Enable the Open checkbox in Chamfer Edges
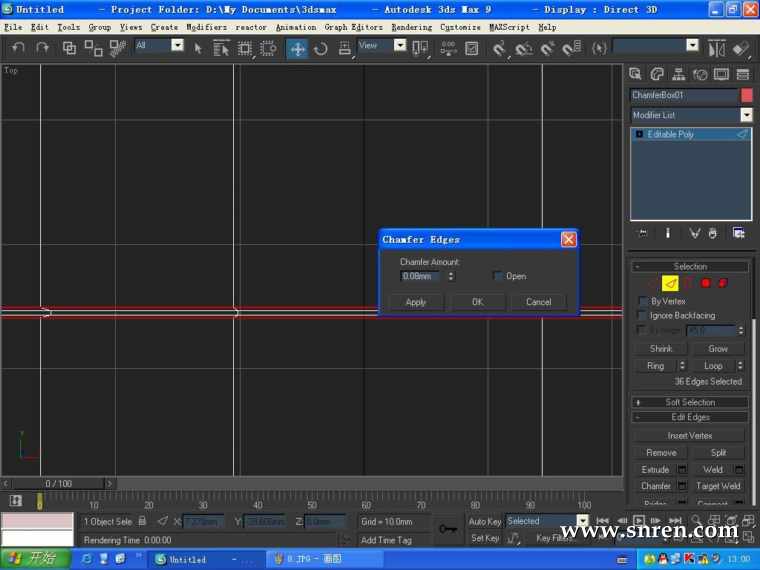760x570 pixels. point(497,276)
